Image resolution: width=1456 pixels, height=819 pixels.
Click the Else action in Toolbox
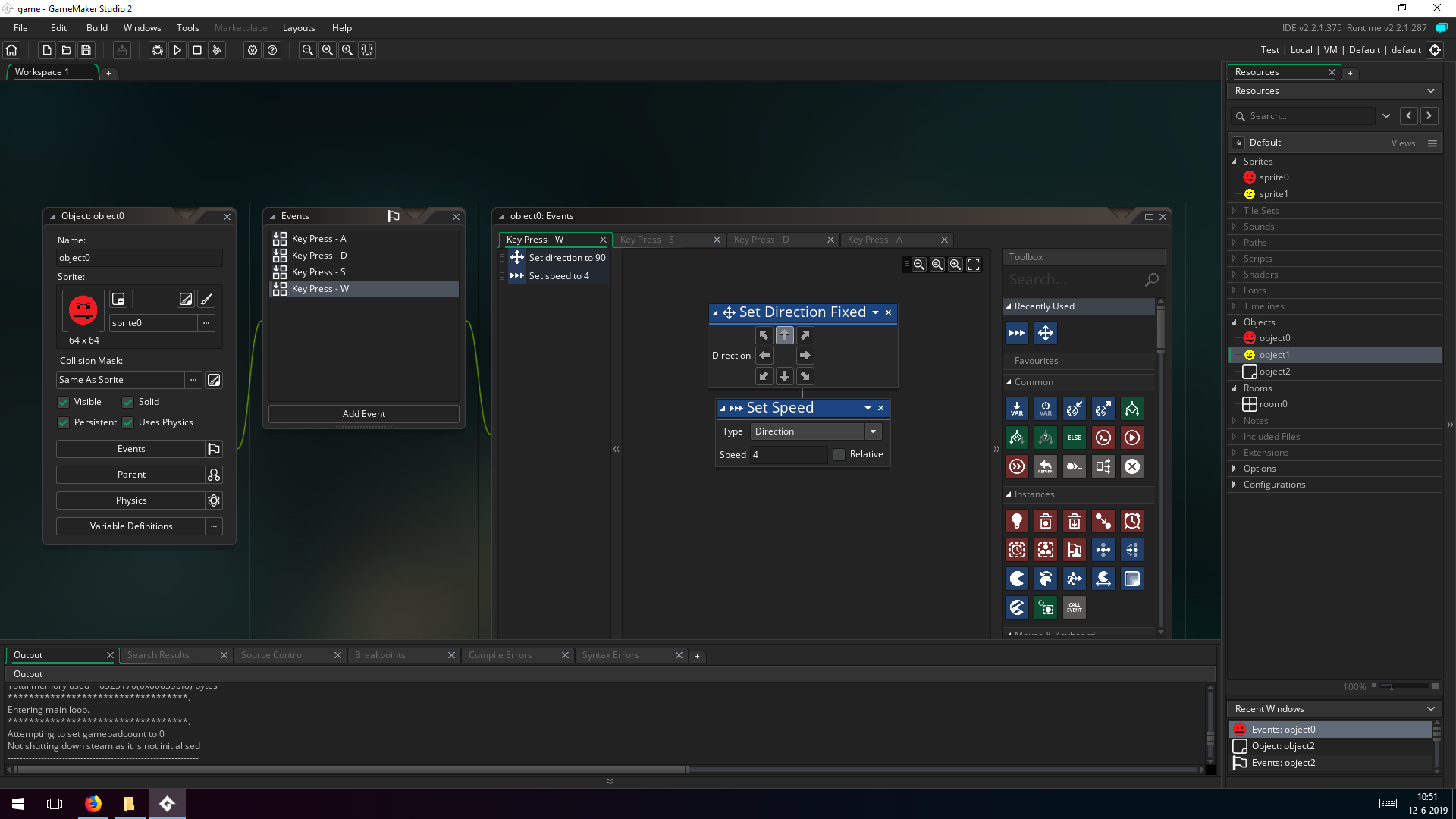point(1074,438)
